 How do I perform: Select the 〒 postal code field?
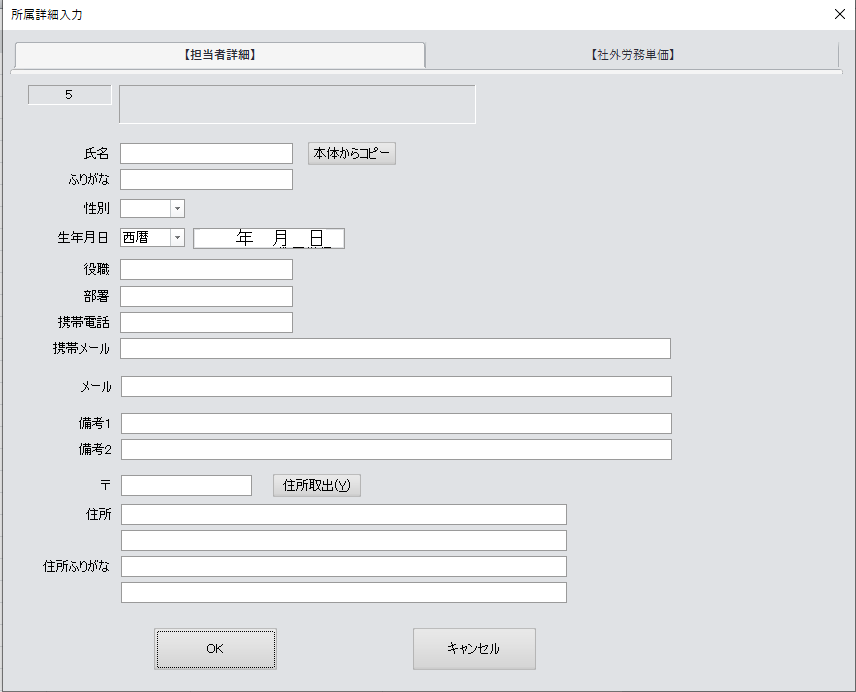point(186,485)
